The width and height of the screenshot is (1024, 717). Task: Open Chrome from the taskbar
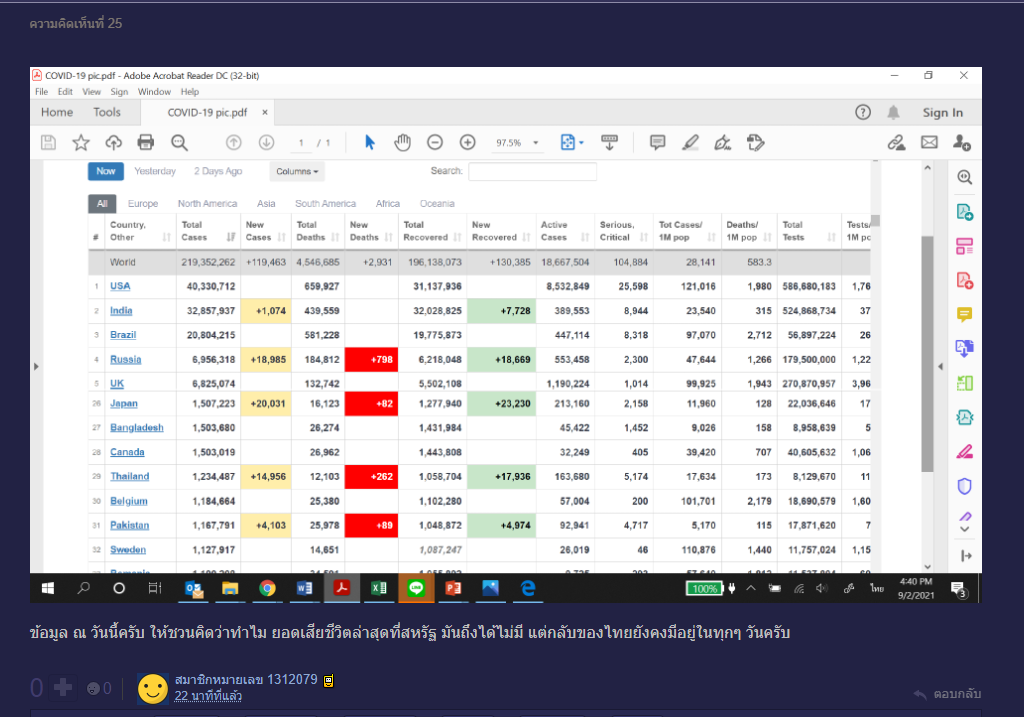(267, 588)
